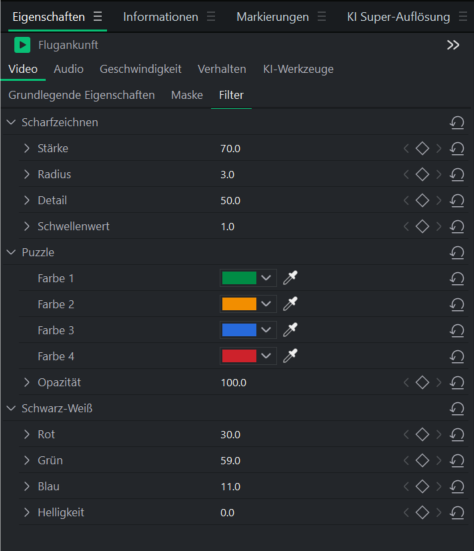The width and height of the screenshot is (474, 551).
Task: Toggle keyframe diamond for Opazität
Action: point(422,382)
